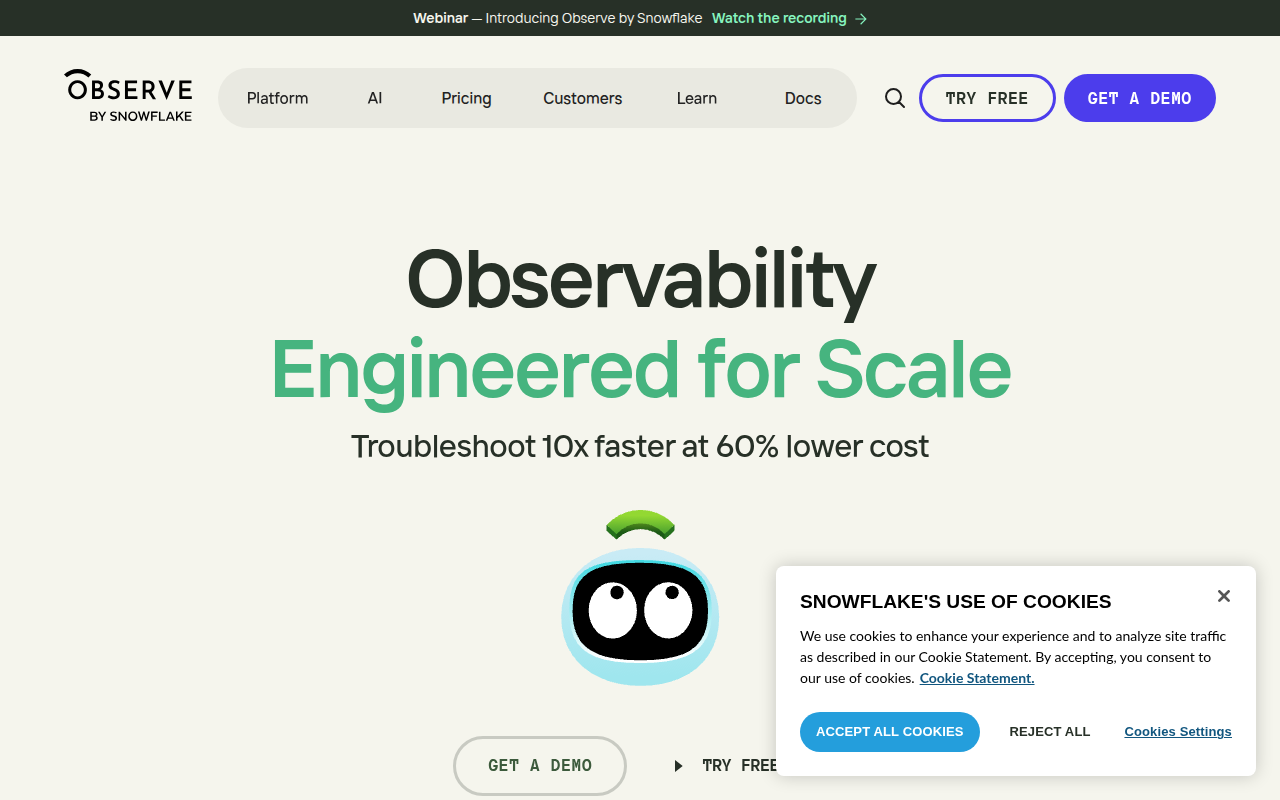1280x800 pixels.
Task: Click the robot mascot illustration
Action: coord(640,598)
